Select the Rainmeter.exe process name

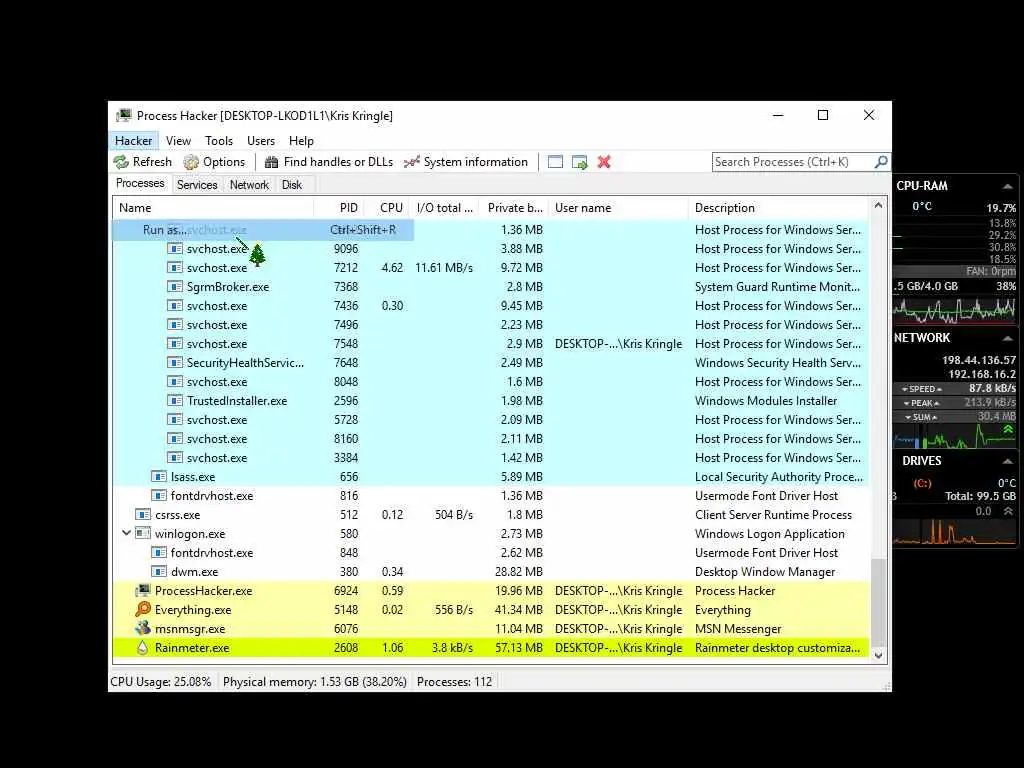(x=191, y=648)
